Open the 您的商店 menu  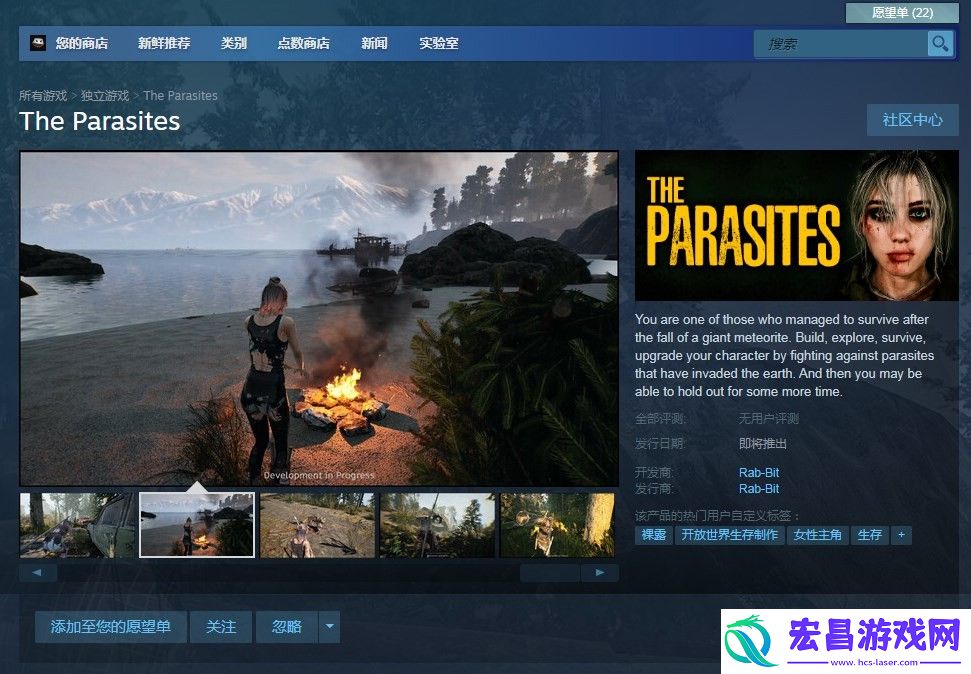(82, 43)
